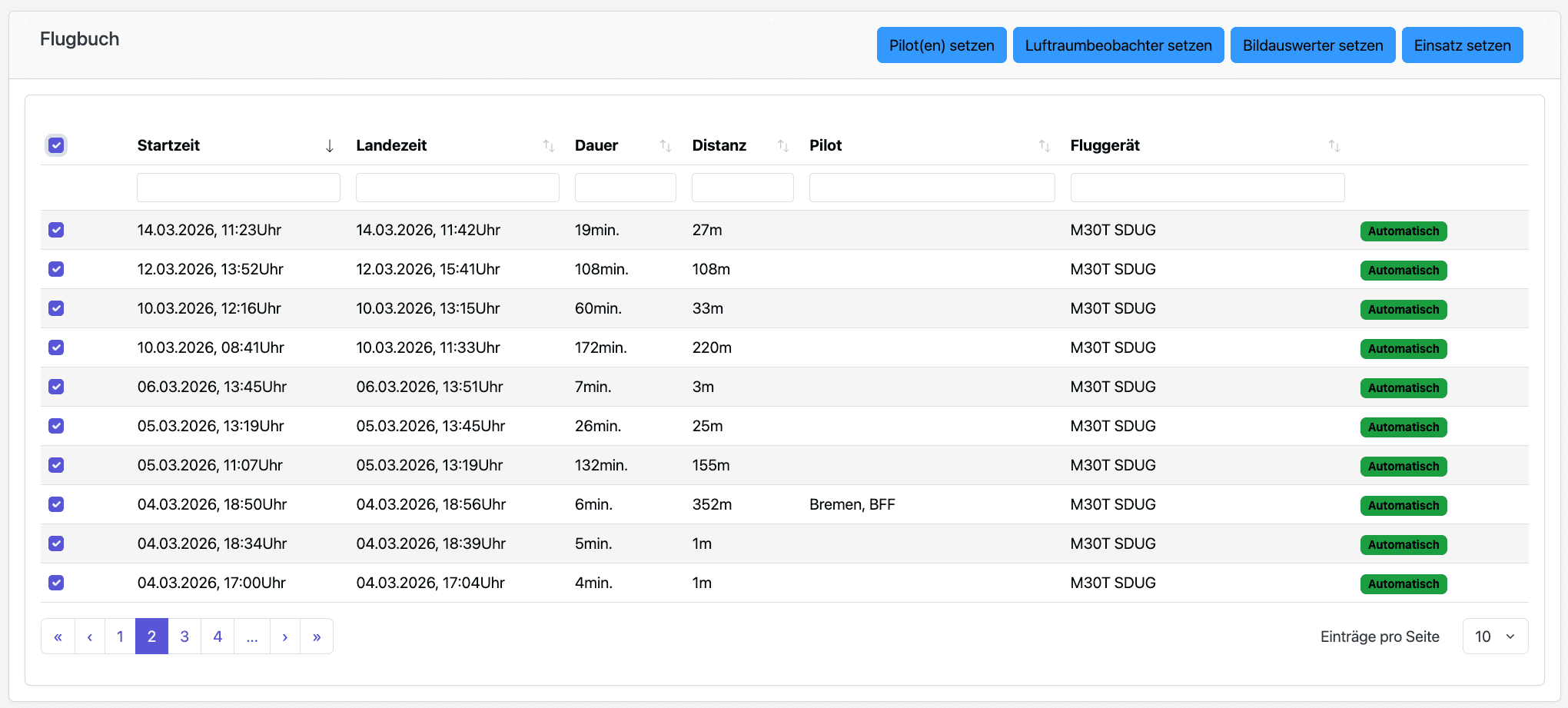1568x708 pixels.
Task: Deselect the row with pilot Bremen, BFF
Action: [x=56, y=504]
